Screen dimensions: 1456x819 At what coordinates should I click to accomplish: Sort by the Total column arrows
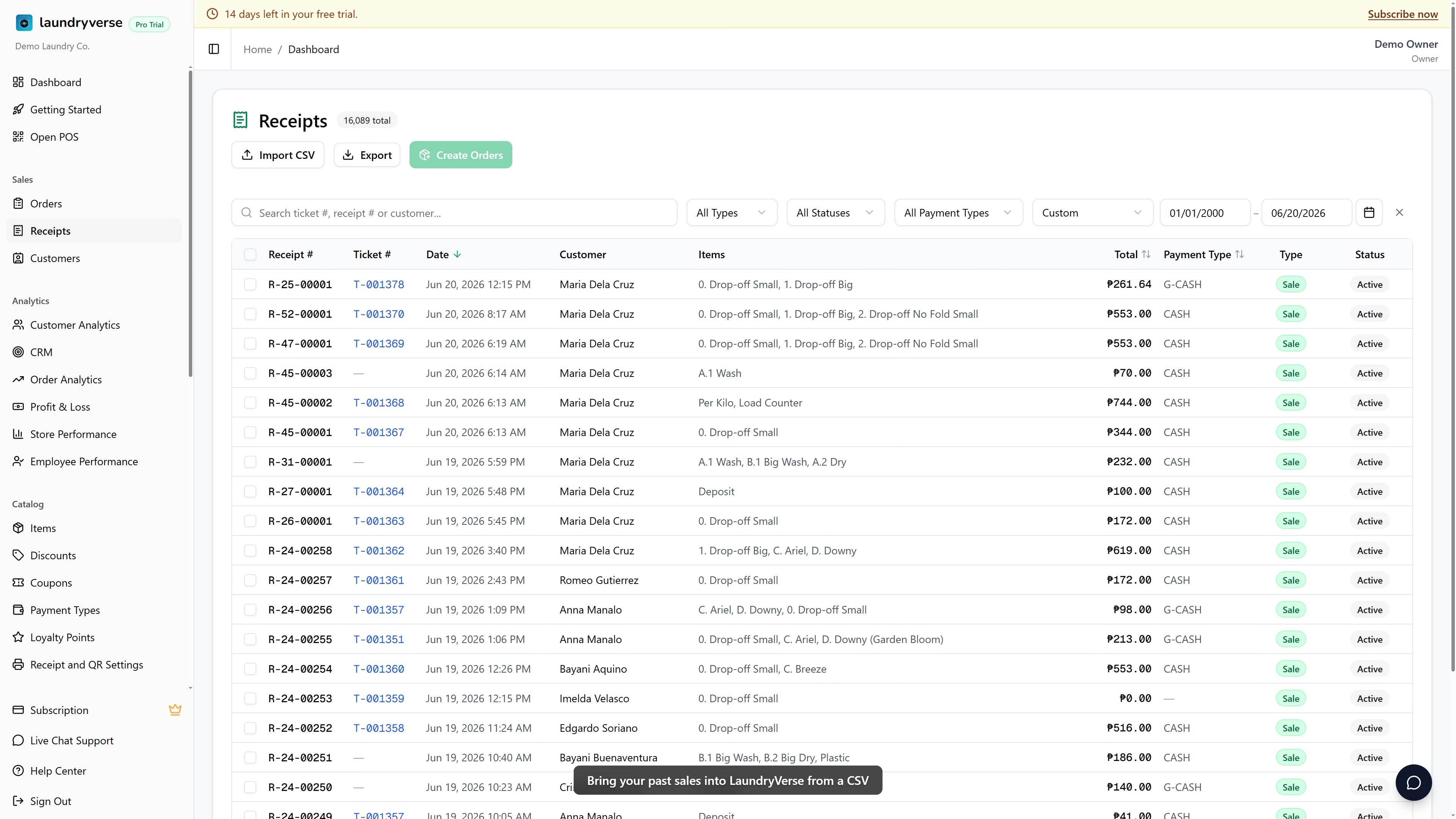pyautogui.click(x=1146, y=254)
